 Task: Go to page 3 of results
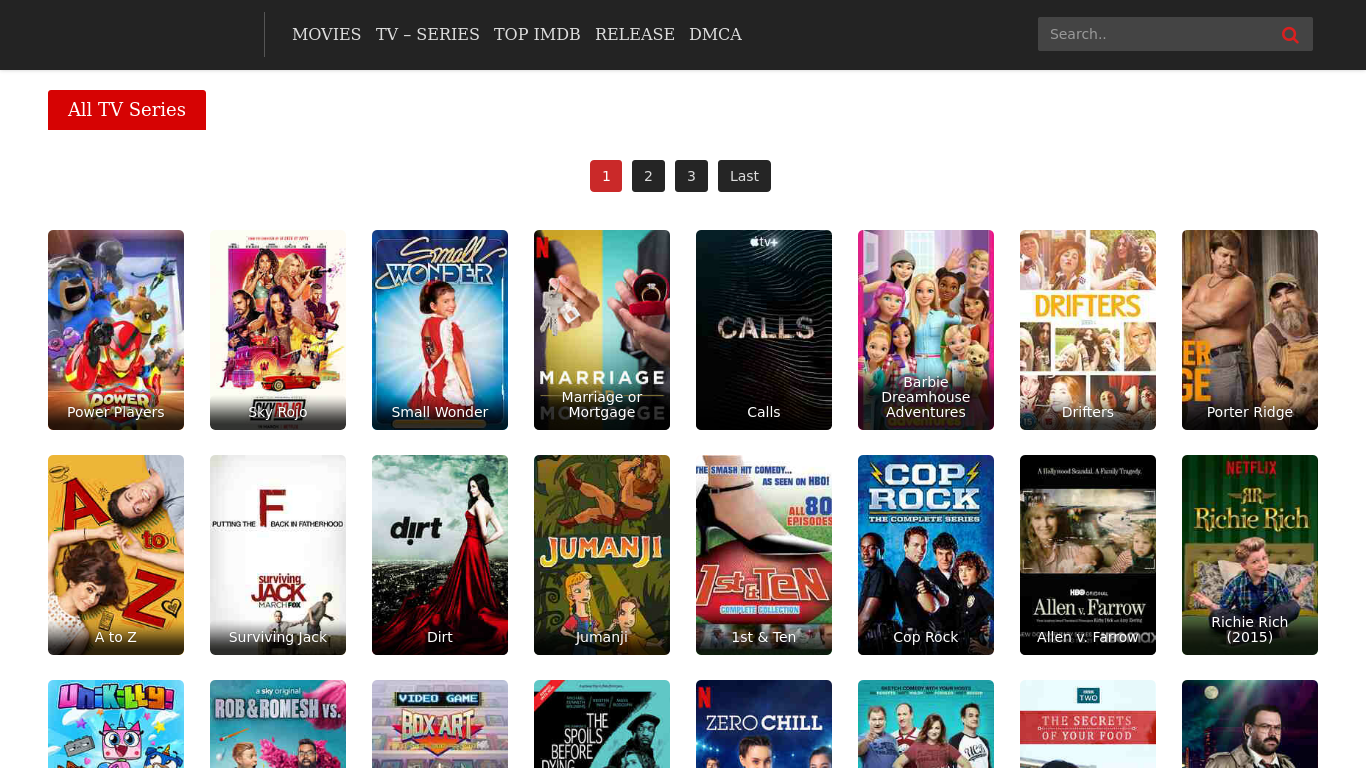[x=691, y=176]
